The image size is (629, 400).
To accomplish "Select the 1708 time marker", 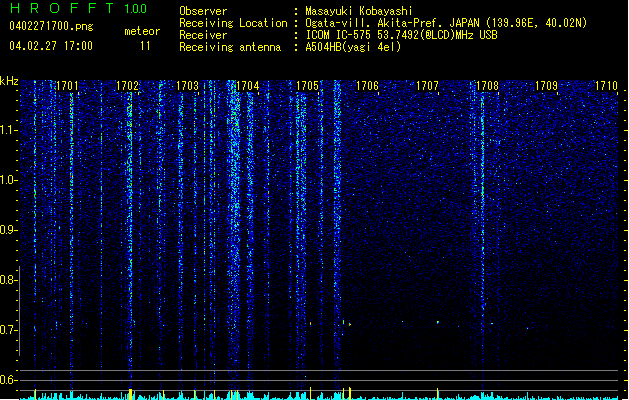I will [x=487, y=86].
